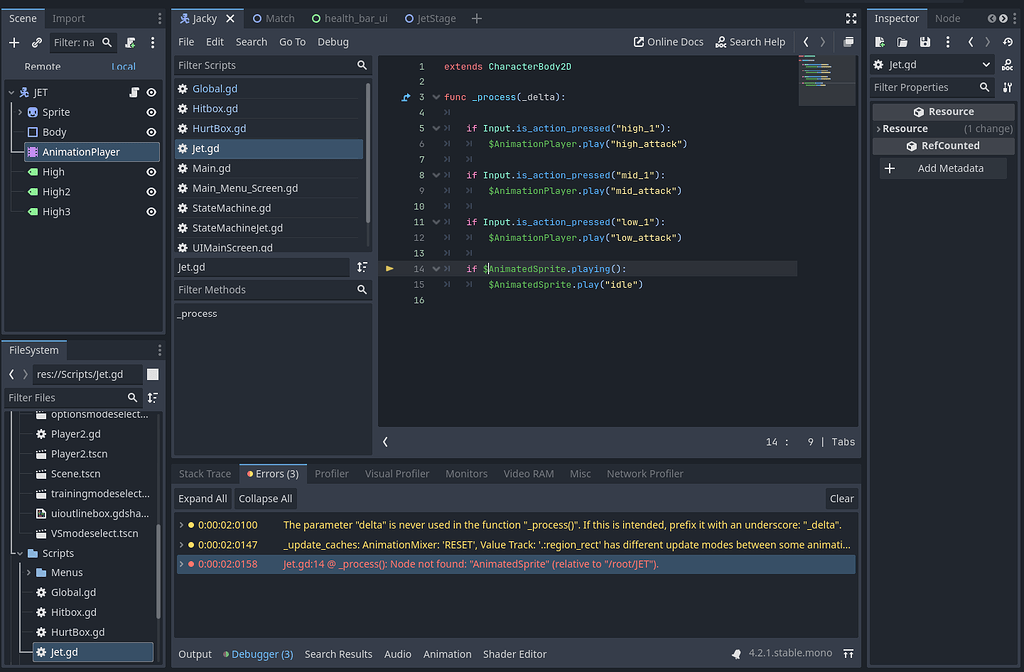Toggle visibility of the High2 node
The image size is (1024, 672).
(151, 192)
